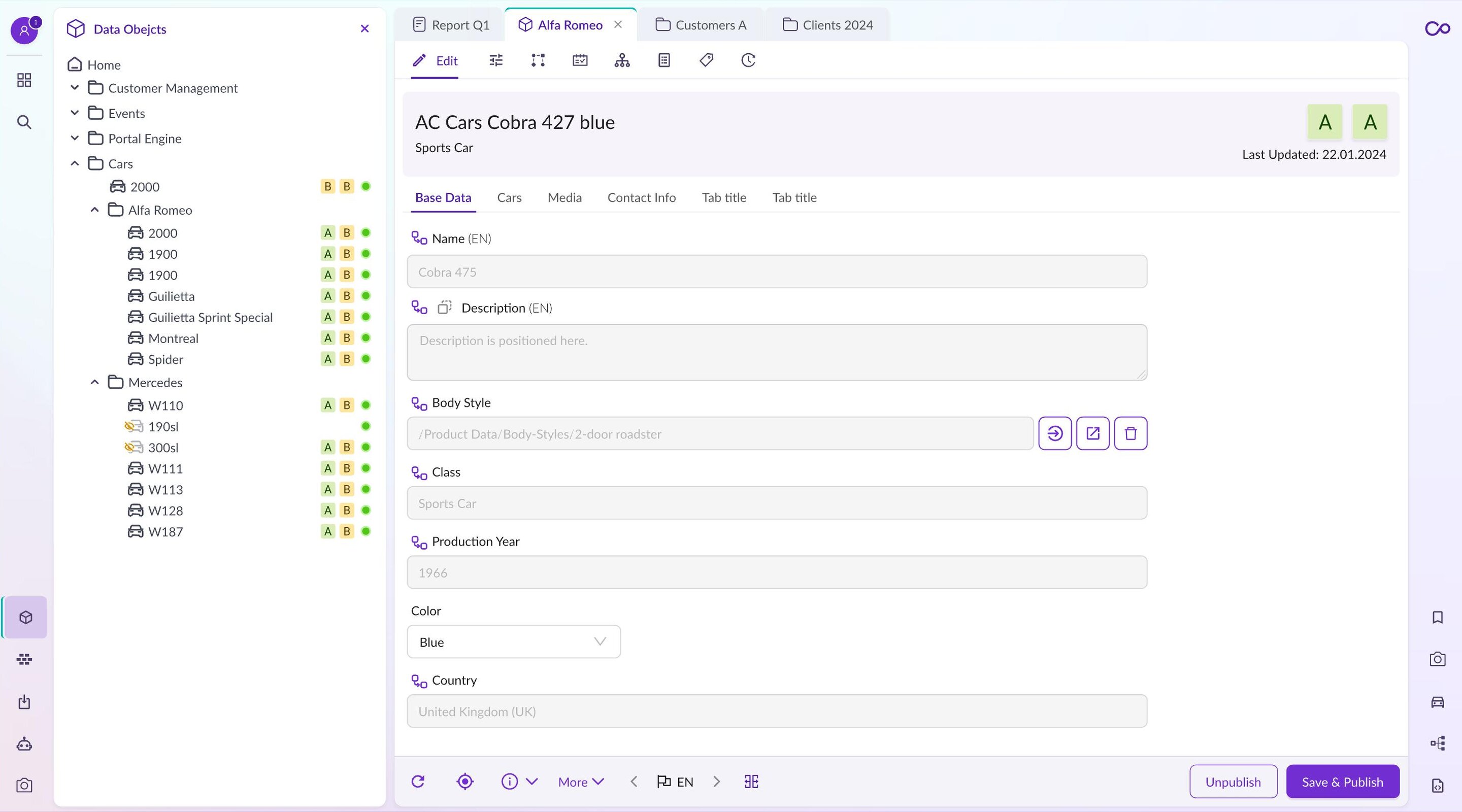Open the notes document icon in toolbar
Screen dimensions: 1462x812
(664, 60)
